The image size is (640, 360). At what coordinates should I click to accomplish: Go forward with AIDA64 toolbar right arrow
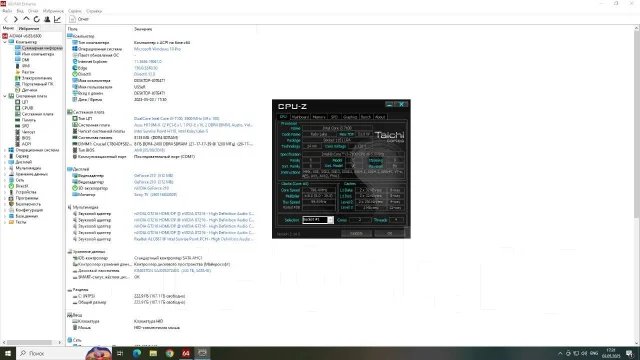pyautogui.click(x=16, y=19)
